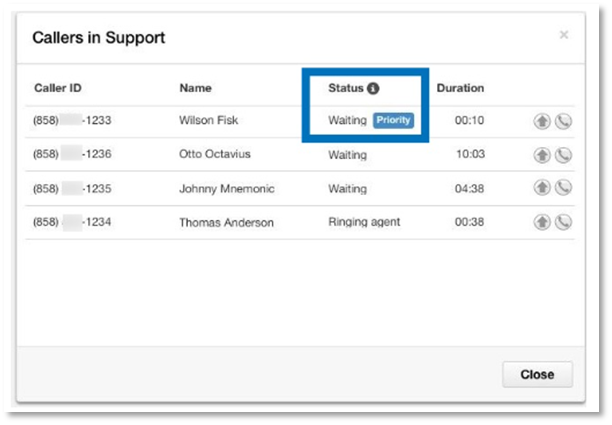Click the info icon beside Status header
The width and height of the screenshot is (612, 425).
pyautogui.click(x=373, y=89)
